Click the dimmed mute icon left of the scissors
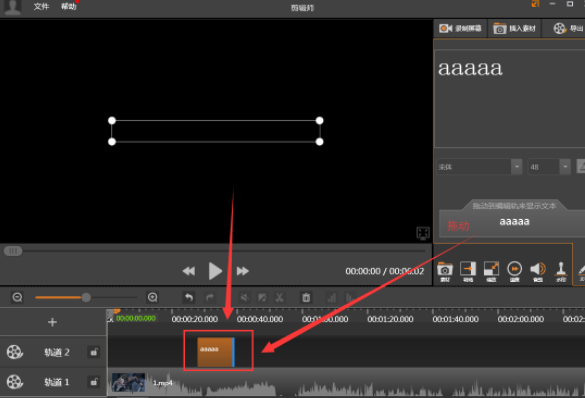The image size is (585, 398). click(x=244, y=297)
